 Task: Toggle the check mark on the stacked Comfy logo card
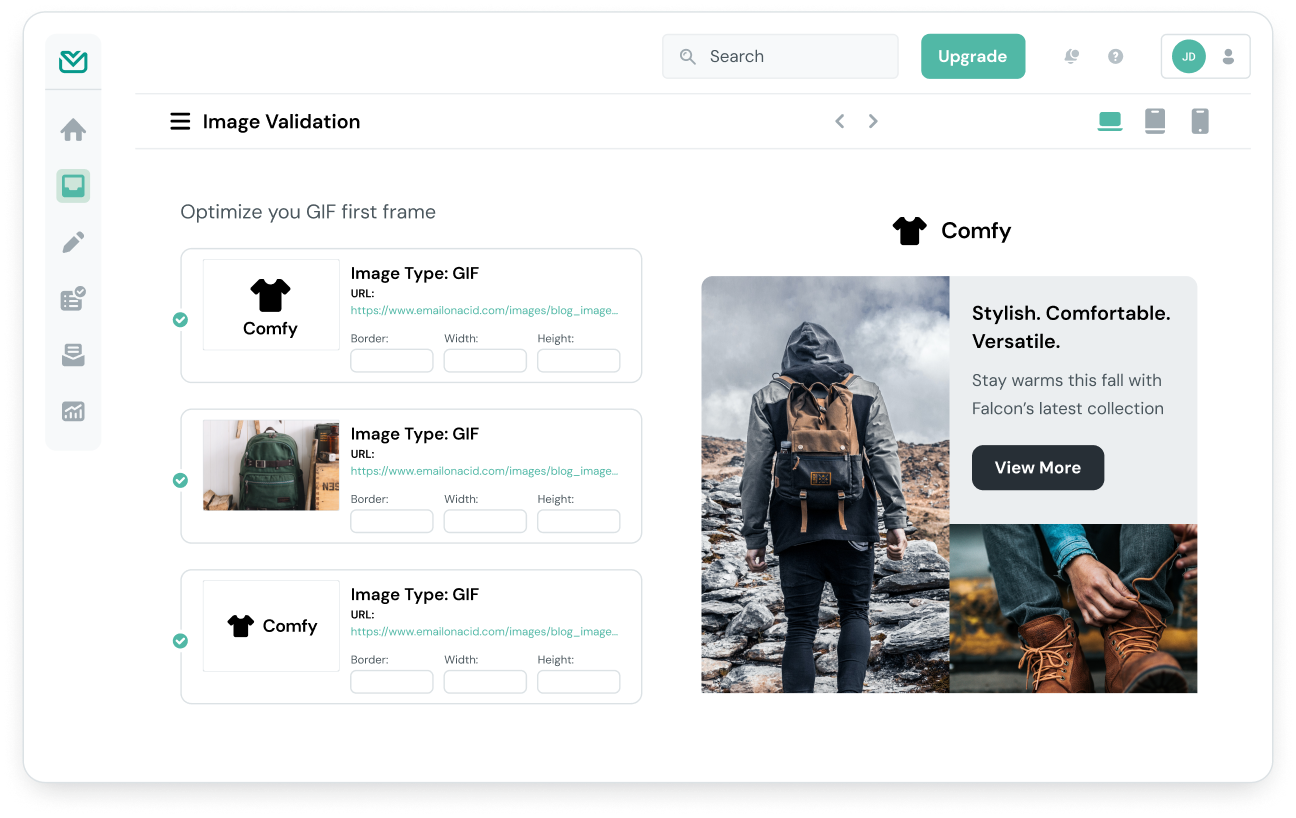[x=180, y=320]
